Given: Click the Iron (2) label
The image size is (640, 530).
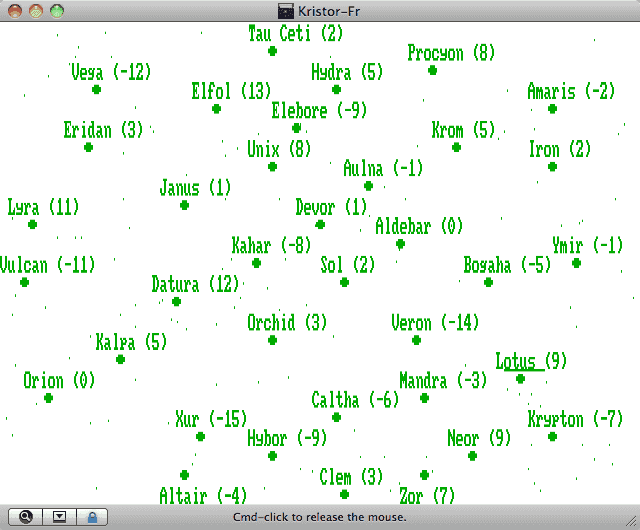Looking at the screenshot, I should pyautogui.click(x=560, y=149).
